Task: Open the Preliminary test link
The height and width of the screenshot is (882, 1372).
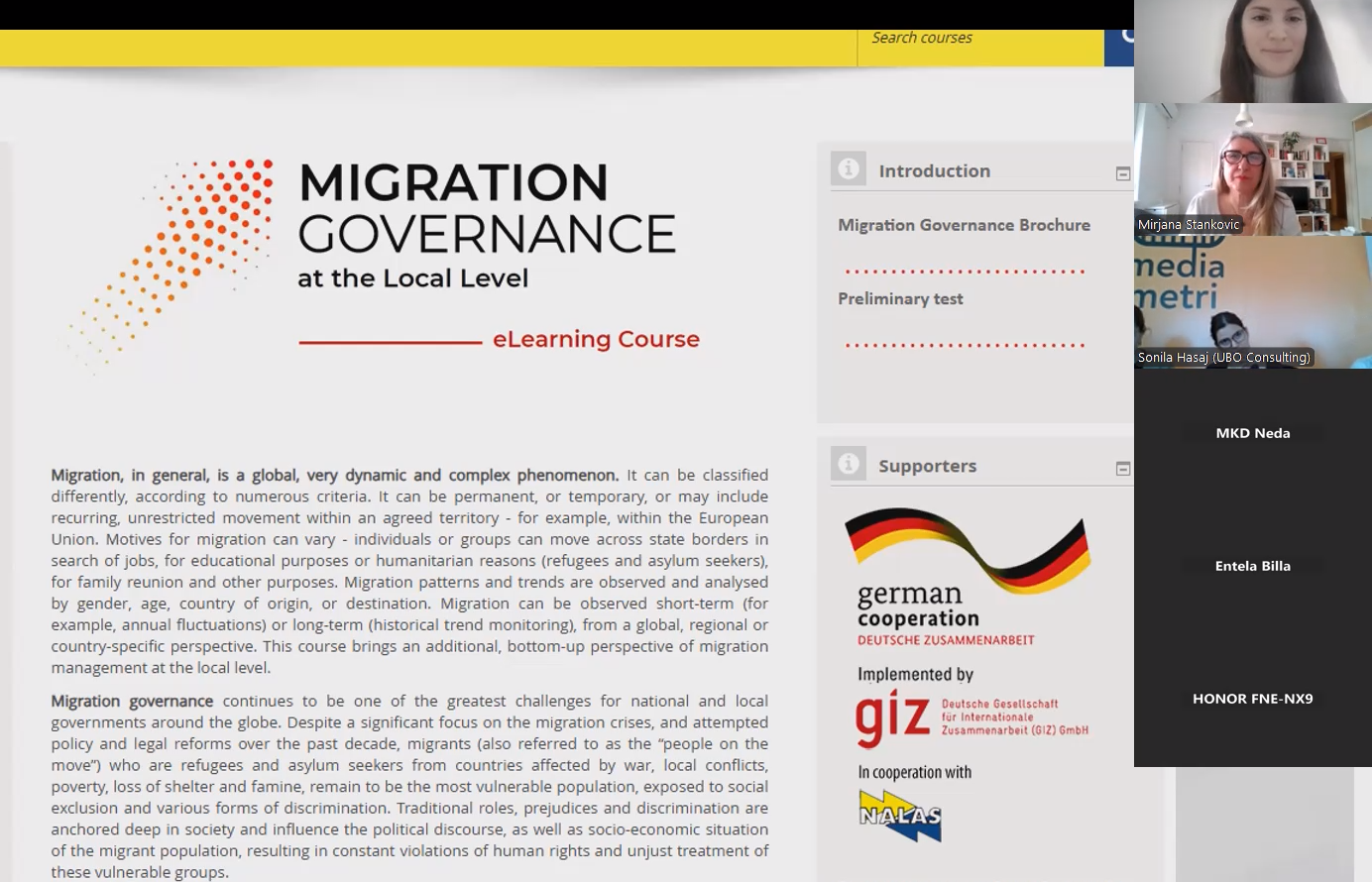Action: pyautogui.click(x=900, y=298)
